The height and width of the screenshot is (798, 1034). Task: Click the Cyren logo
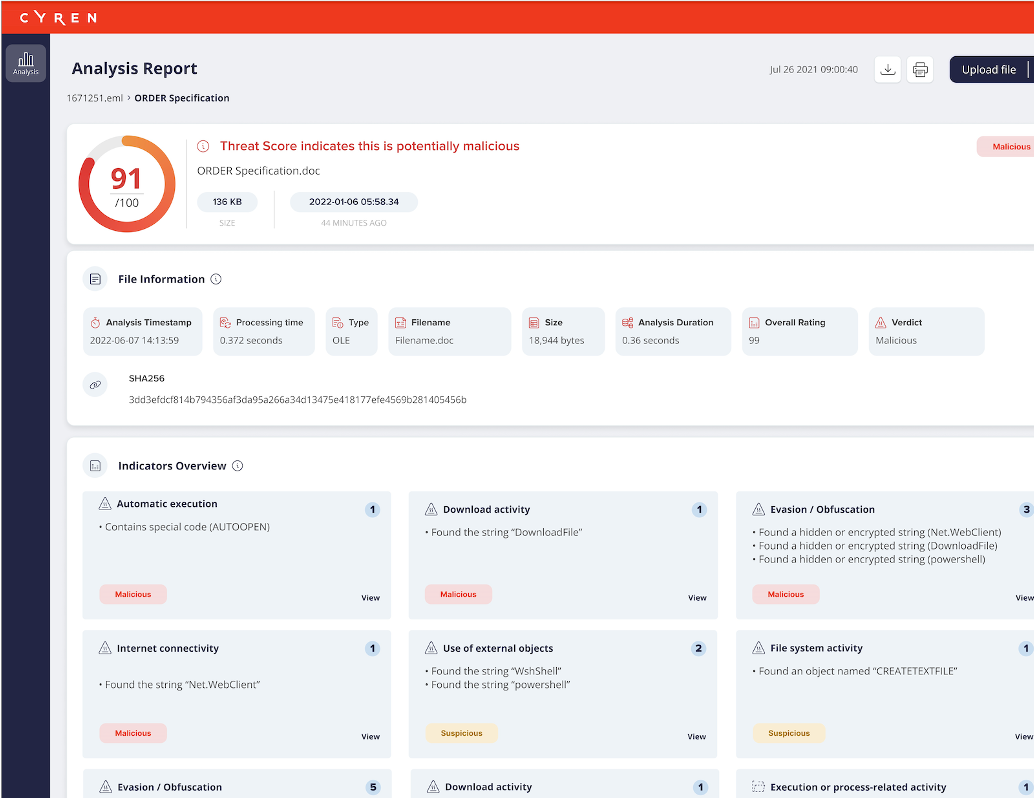(59, 17)
